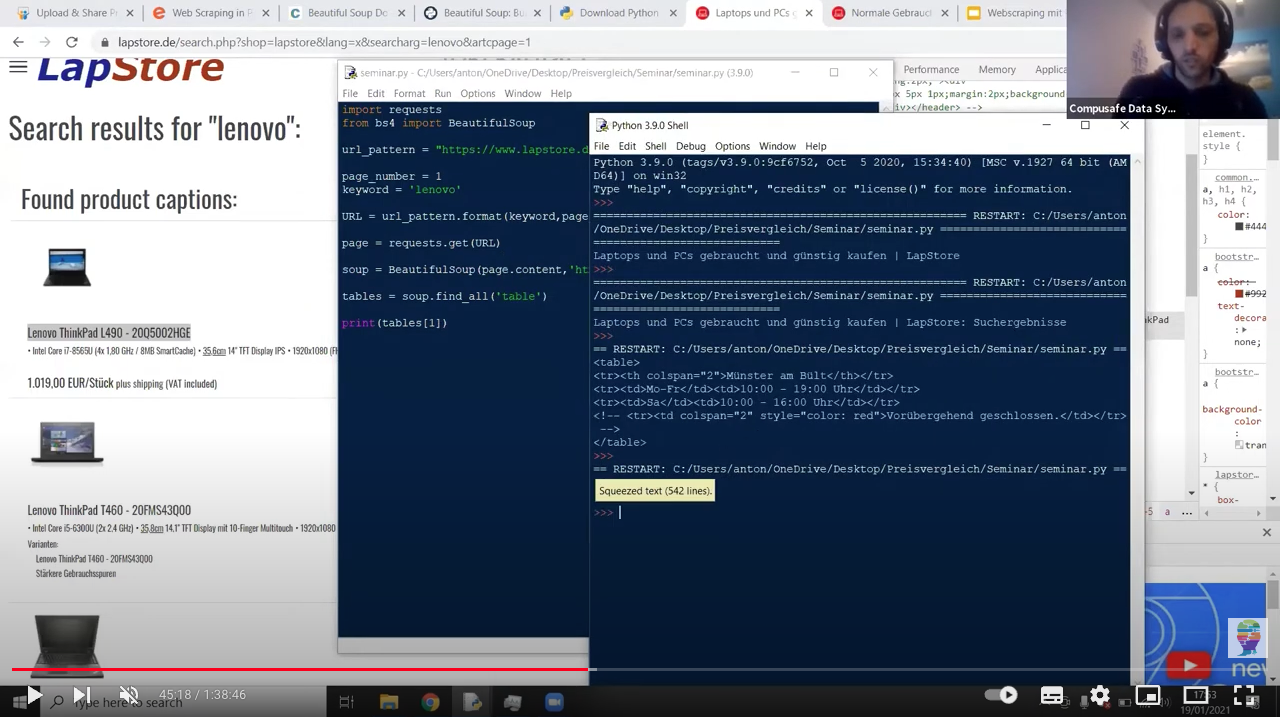Open the Python IDLE taskbar icon
The height and width of the screenshot is (717, 1280).
click(x=472, y=702)
